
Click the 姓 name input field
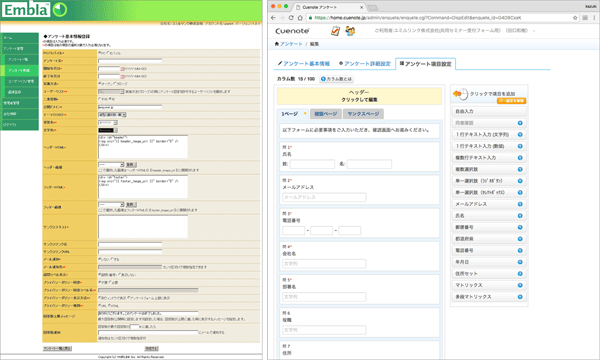312,164
